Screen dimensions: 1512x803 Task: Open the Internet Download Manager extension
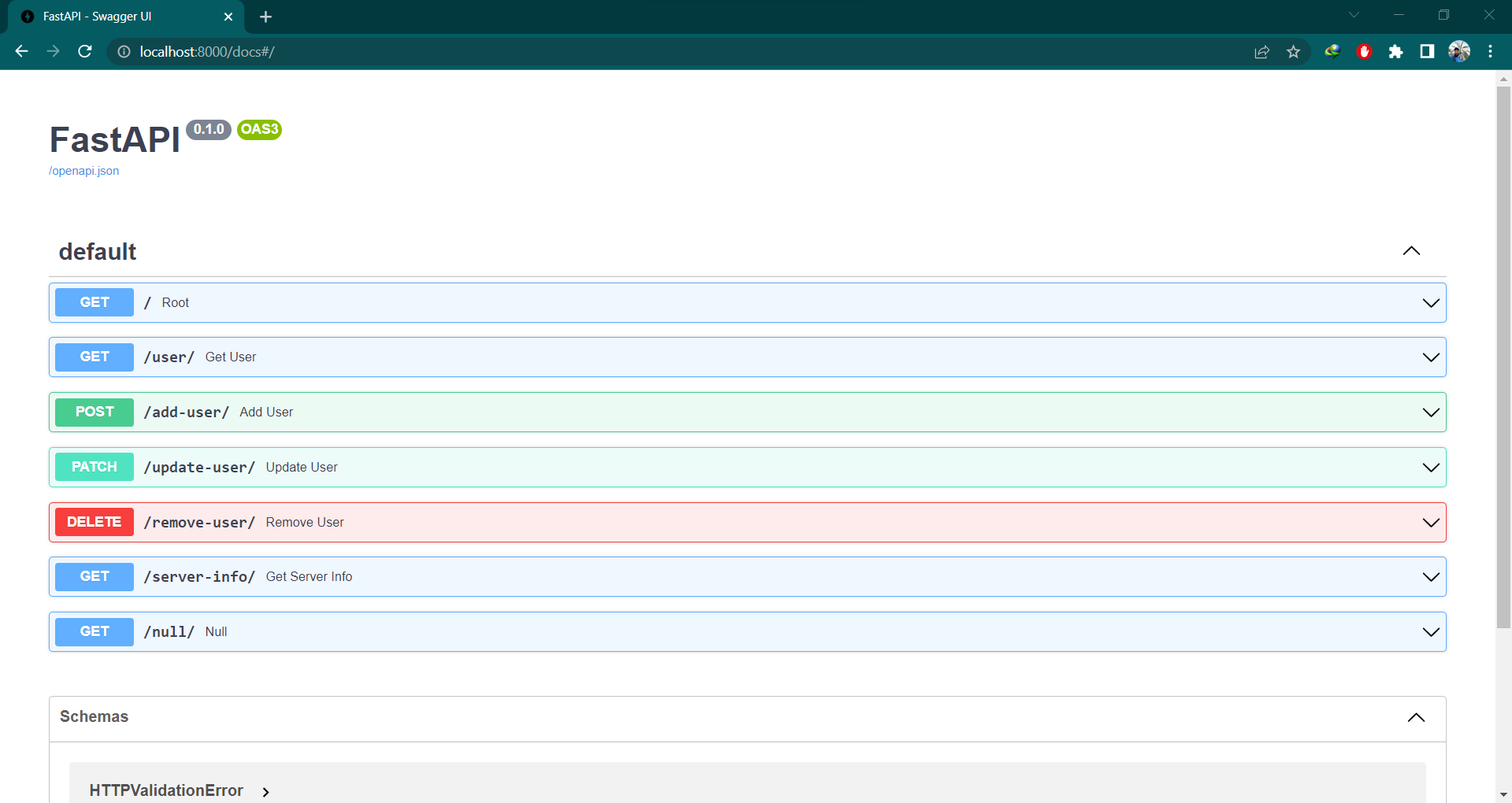coord(1332,51)
